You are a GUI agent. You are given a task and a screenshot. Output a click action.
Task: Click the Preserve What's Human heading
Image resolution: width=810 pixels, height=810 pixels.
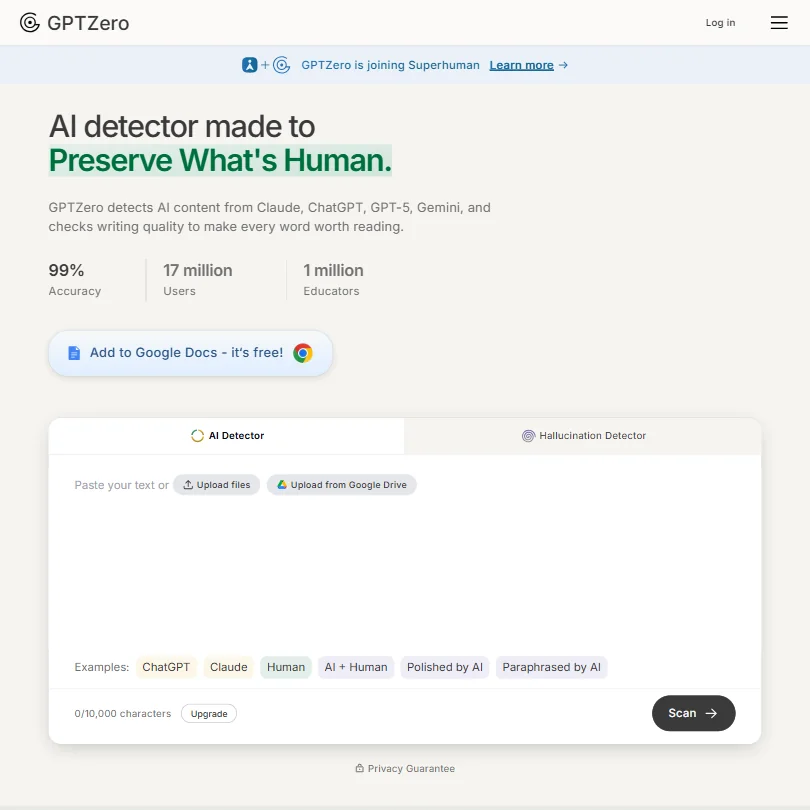(x=220, y=160)
